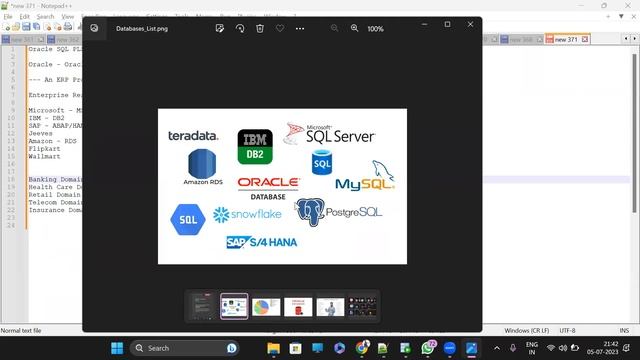Rotate the image in Photos
The width and height of the screenshot is (640, 360).
tap(240, 28)
